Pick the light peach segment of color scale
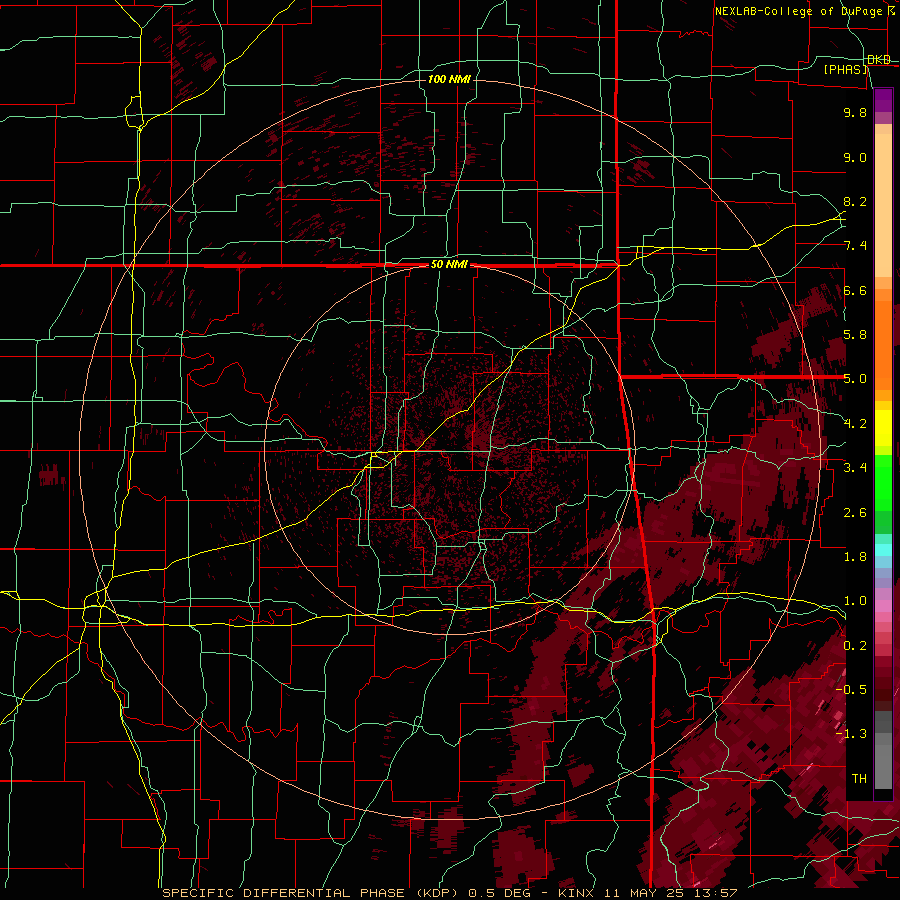900x900 pixels. [x=883, y=207]
